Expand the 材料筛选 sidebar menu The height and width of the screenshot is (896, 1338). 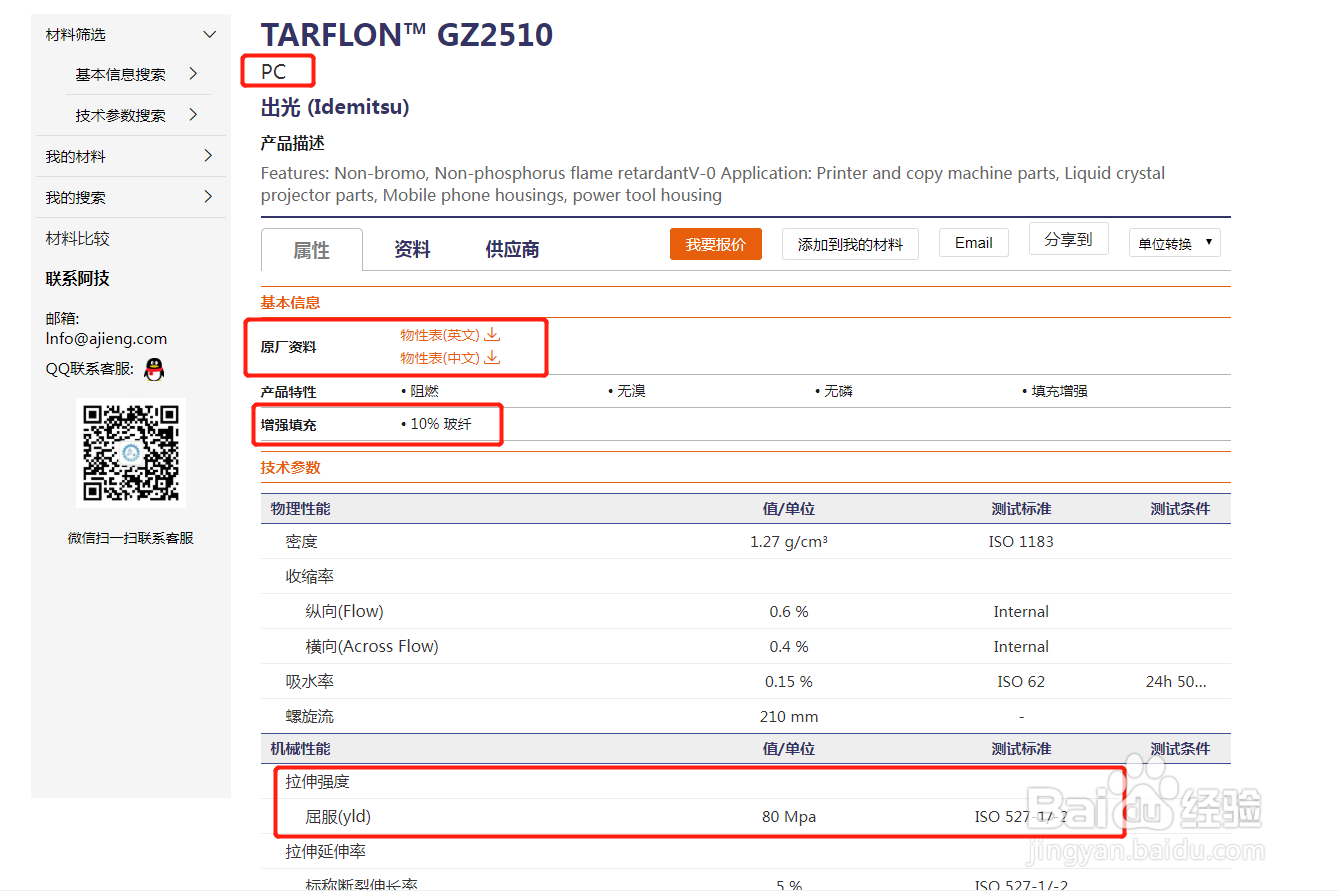tap(131, 35)
